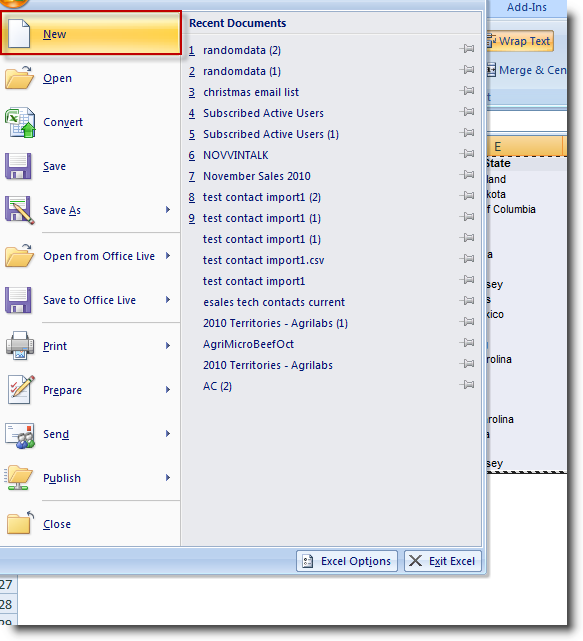Open recent document NOVVINTALK

(235, 155)
